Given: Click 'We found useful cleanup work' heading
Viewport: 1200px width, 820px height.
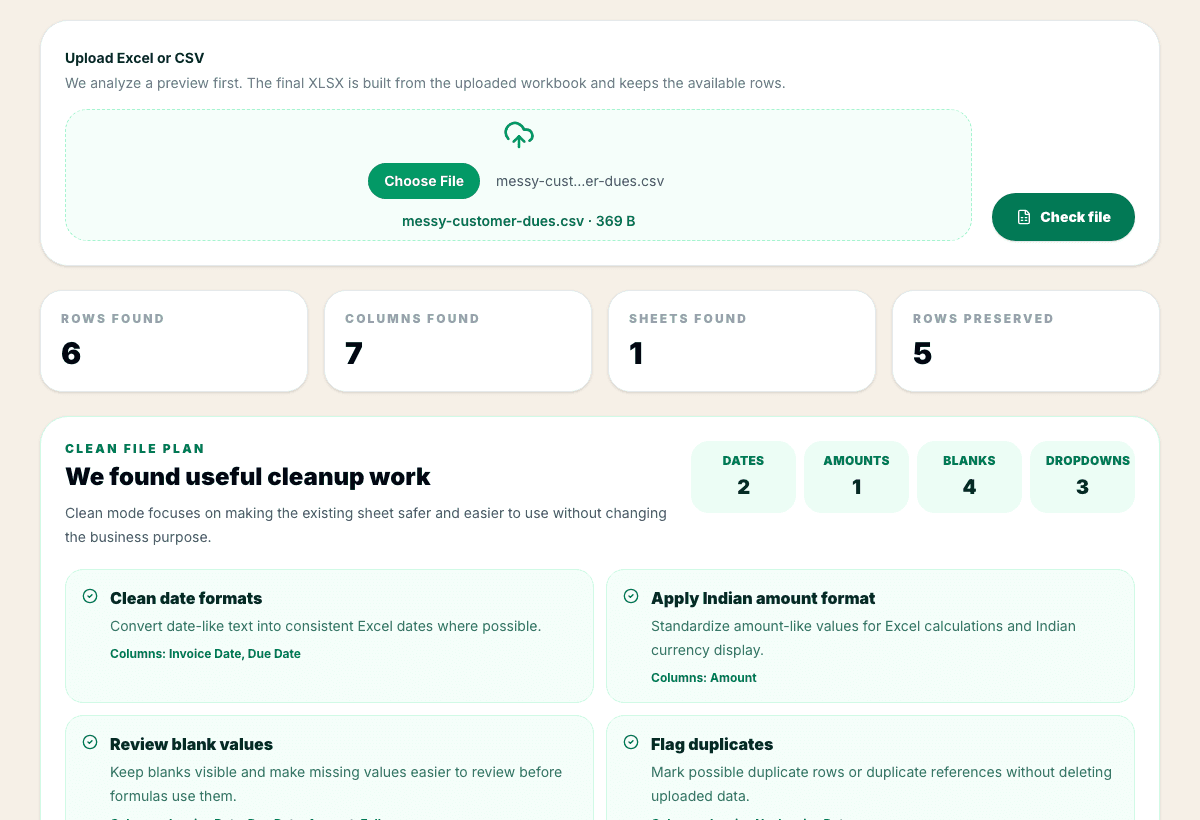Looking at the screenshot, I should click(x=248, y=477).
